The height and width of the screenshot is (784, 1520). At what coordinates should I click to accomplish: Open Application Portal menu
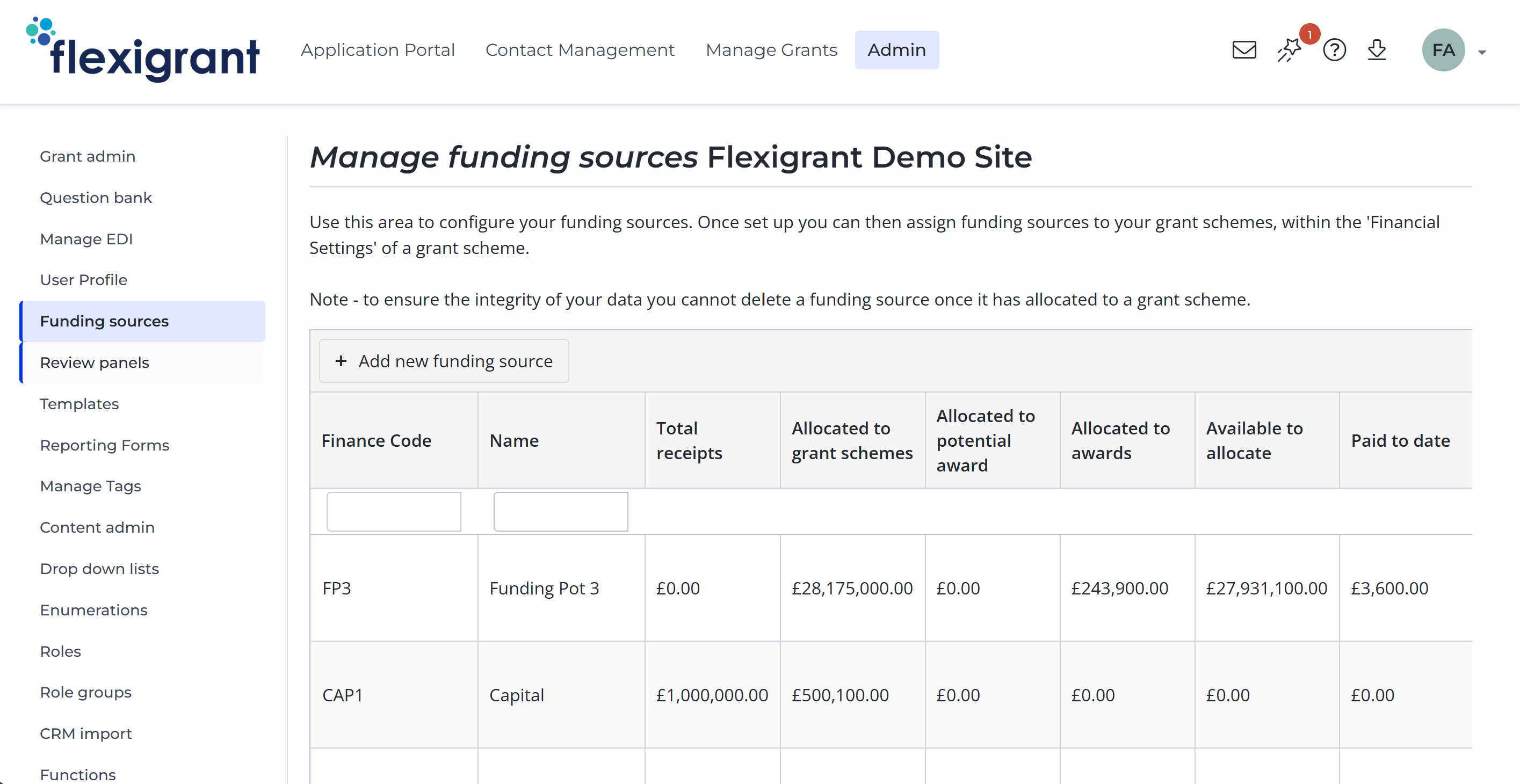point(378,50)
